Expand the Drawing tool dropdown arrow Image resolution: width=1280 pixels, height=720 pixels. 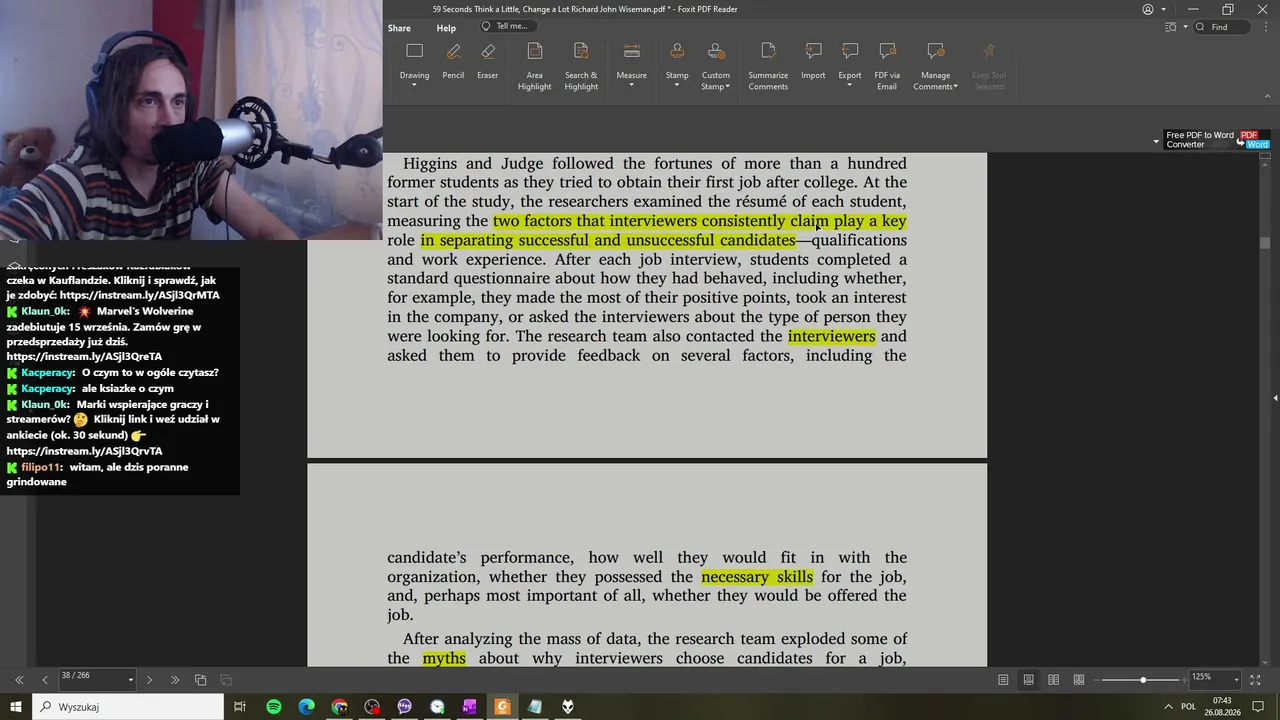(414, 86)
